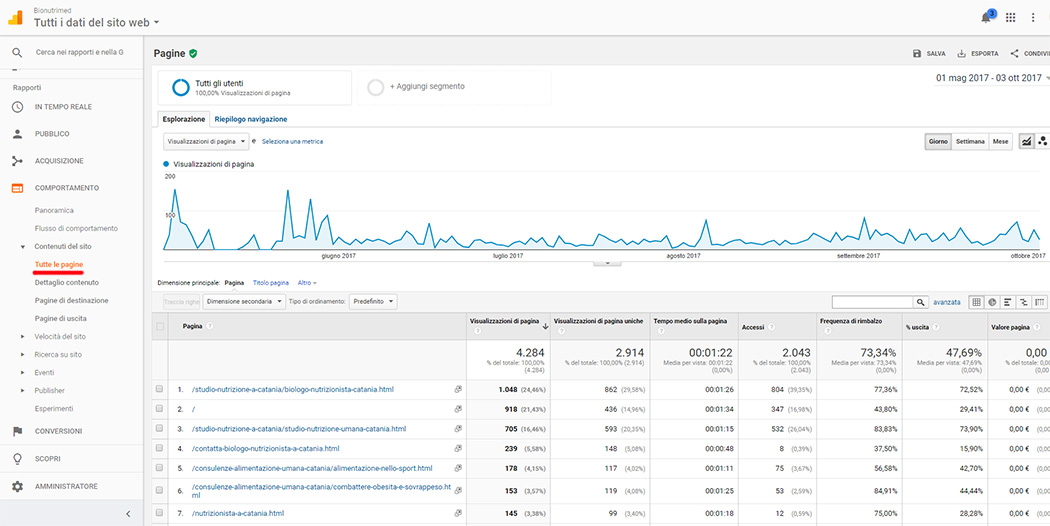Check the box for studio-nutrizione-umana-catania row
Viewport: 1050px width, 526px height.
click(x=159, y=428)
